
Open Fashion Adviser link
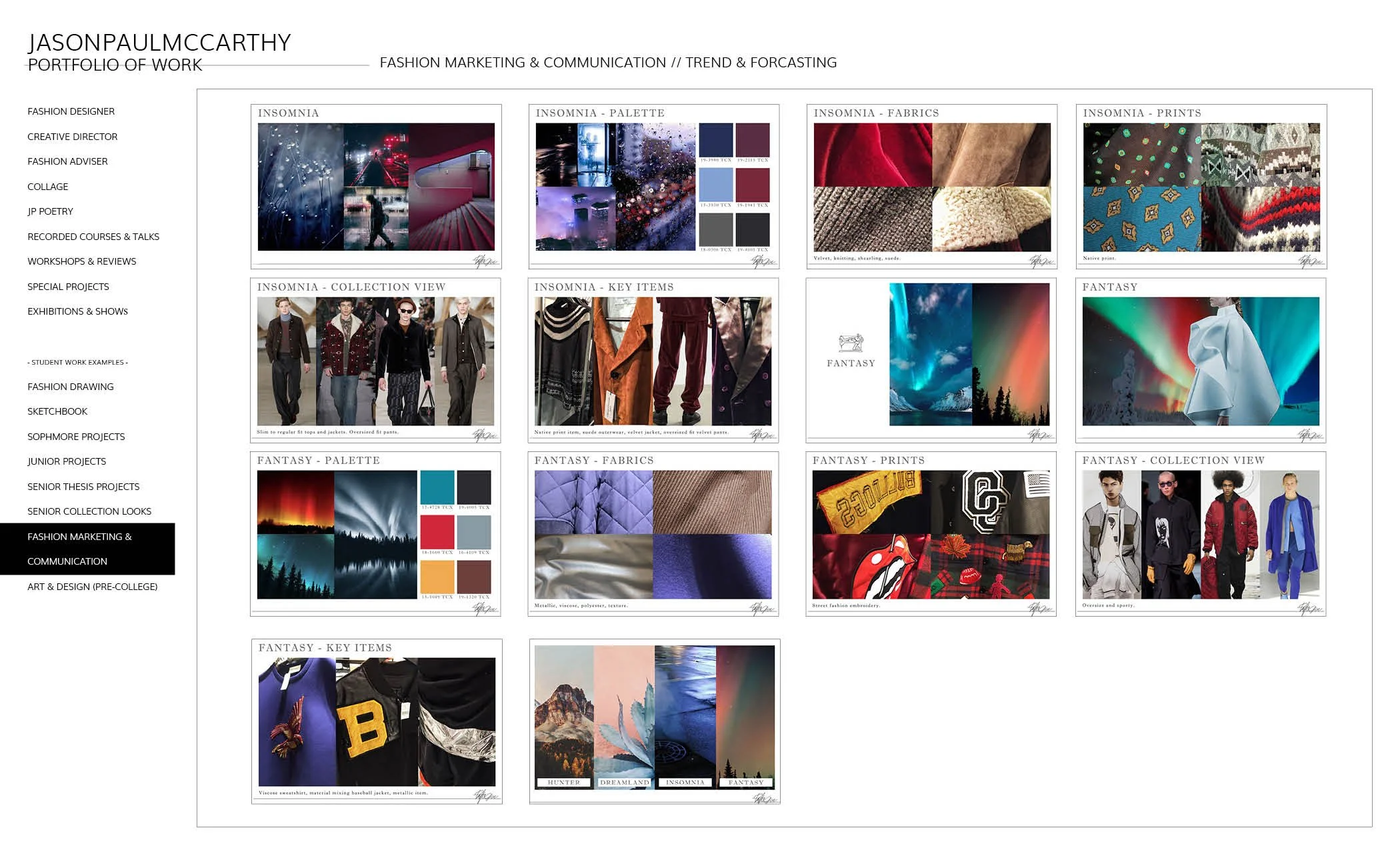tap(67, 161)
